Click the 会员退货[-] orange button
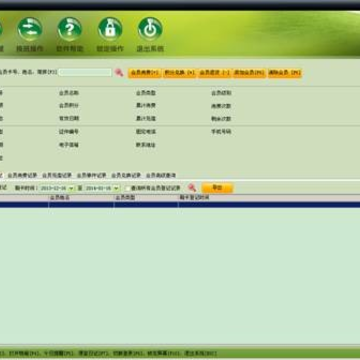 [215, 73]
